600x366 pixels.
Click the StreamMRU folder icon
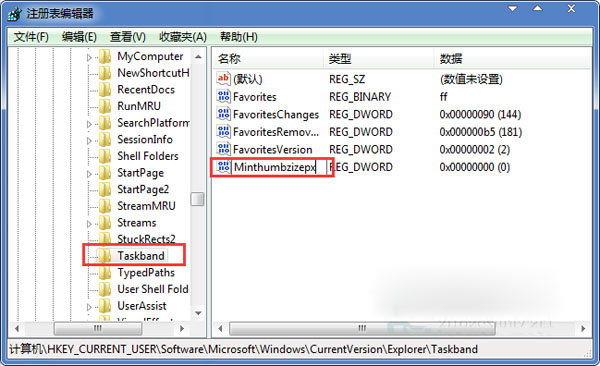click(x=105, y=206)
